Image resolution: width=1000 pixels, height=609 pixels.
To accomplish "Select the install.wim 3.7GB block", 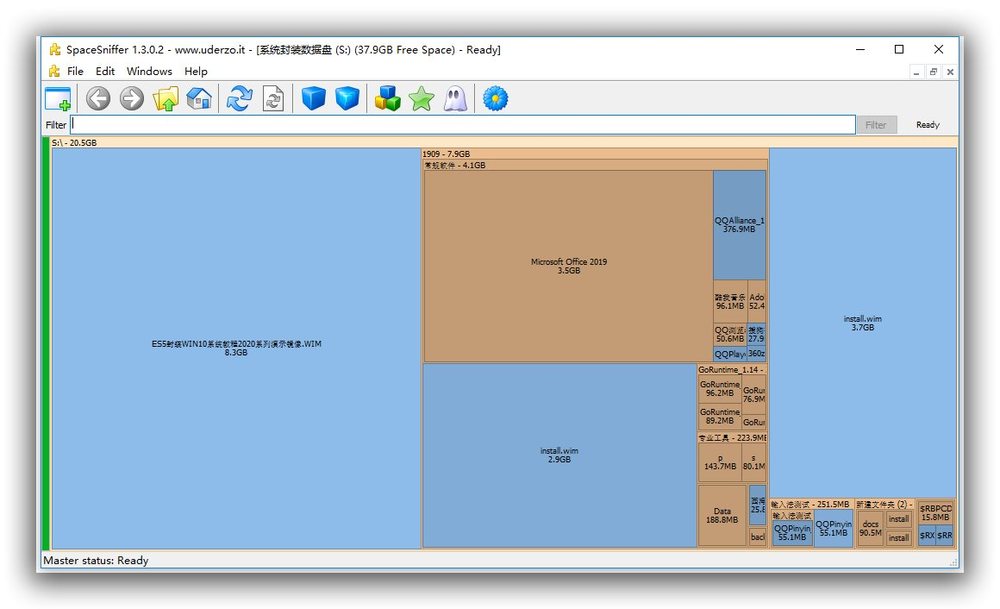I will click(863, 323).
